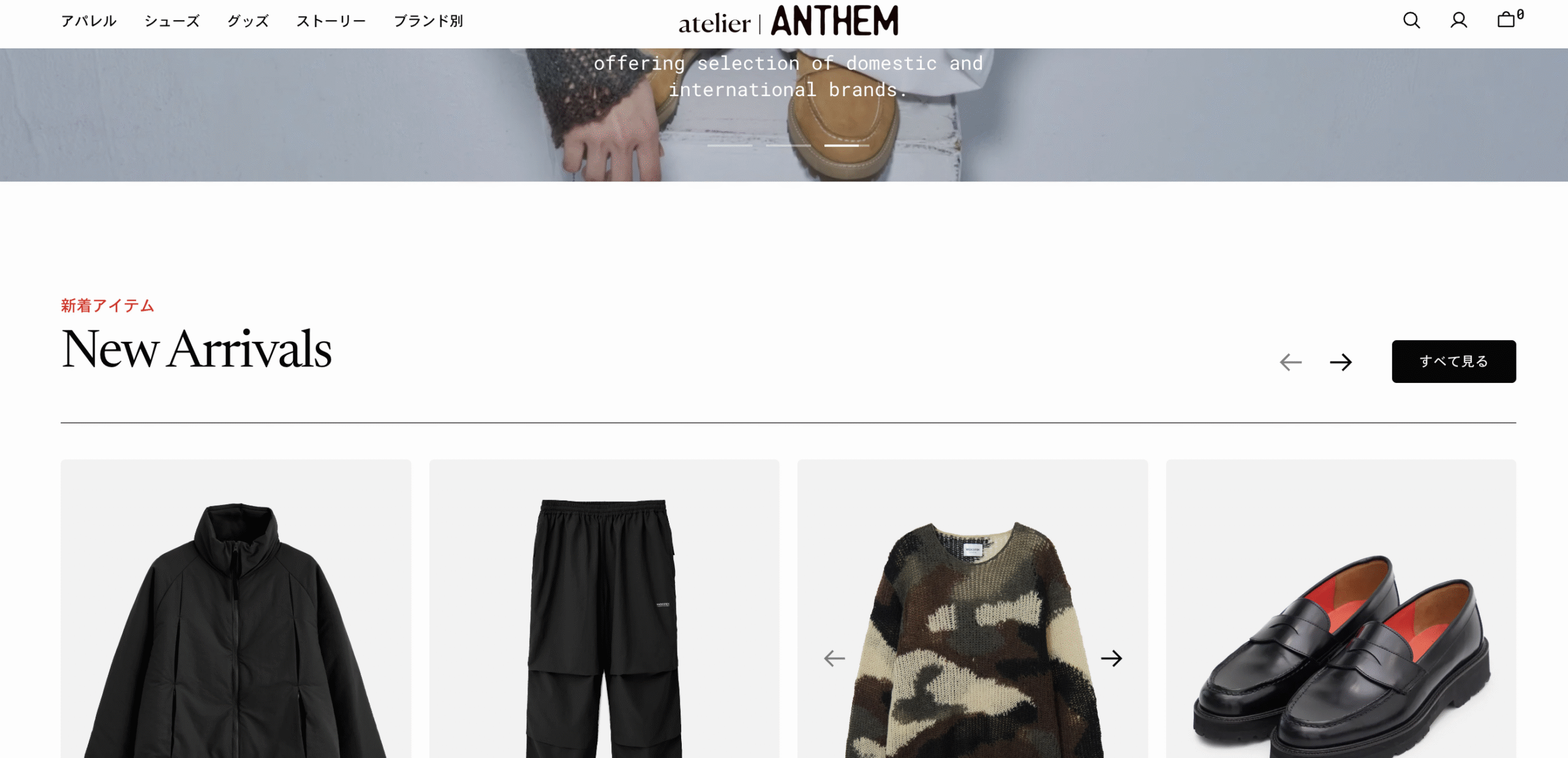The width and height of the screenshot is (1568, 758).
Task: Select third hero slideshow indicator
Action: coord(846,145)
